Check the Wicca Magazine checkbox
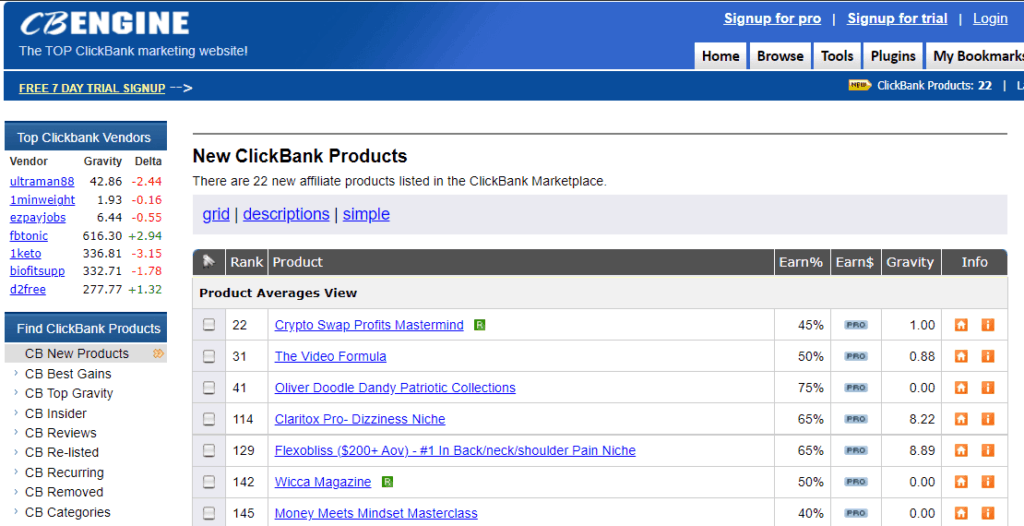The height and width of the screenshot is (526, 1024). click(x=208, y=482)
